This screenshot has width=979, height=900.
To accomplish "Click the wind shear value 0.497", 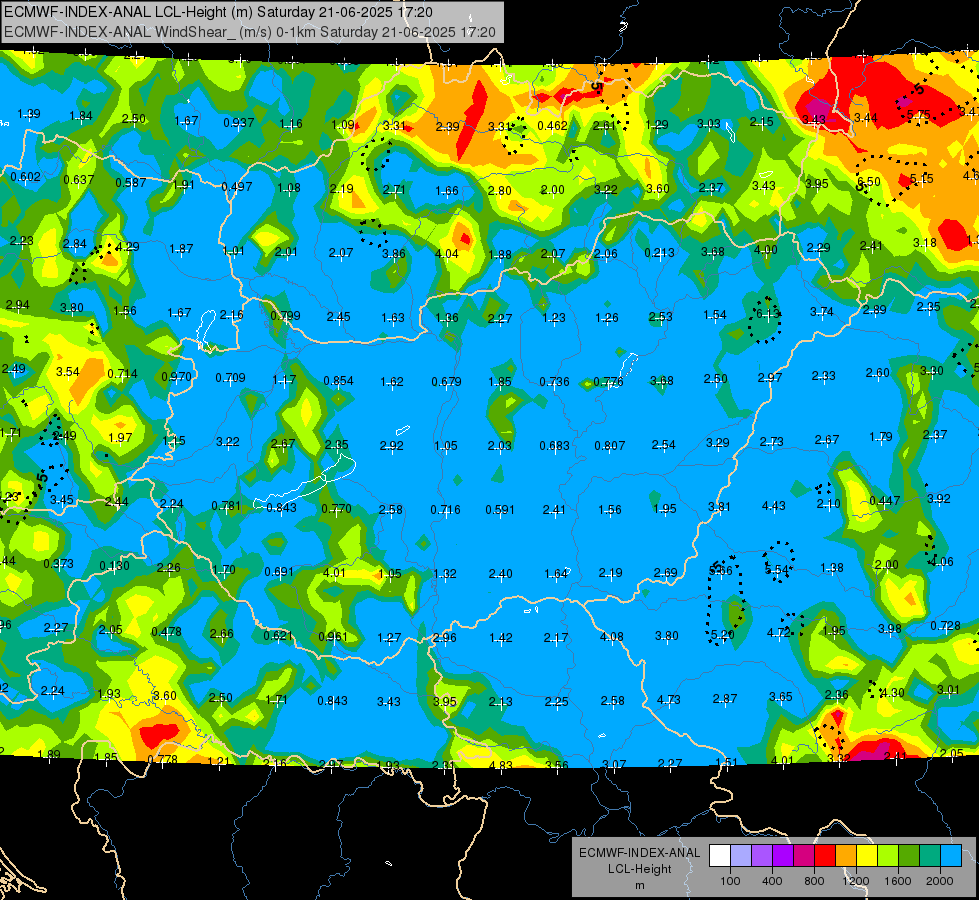I will coord(237,186).
